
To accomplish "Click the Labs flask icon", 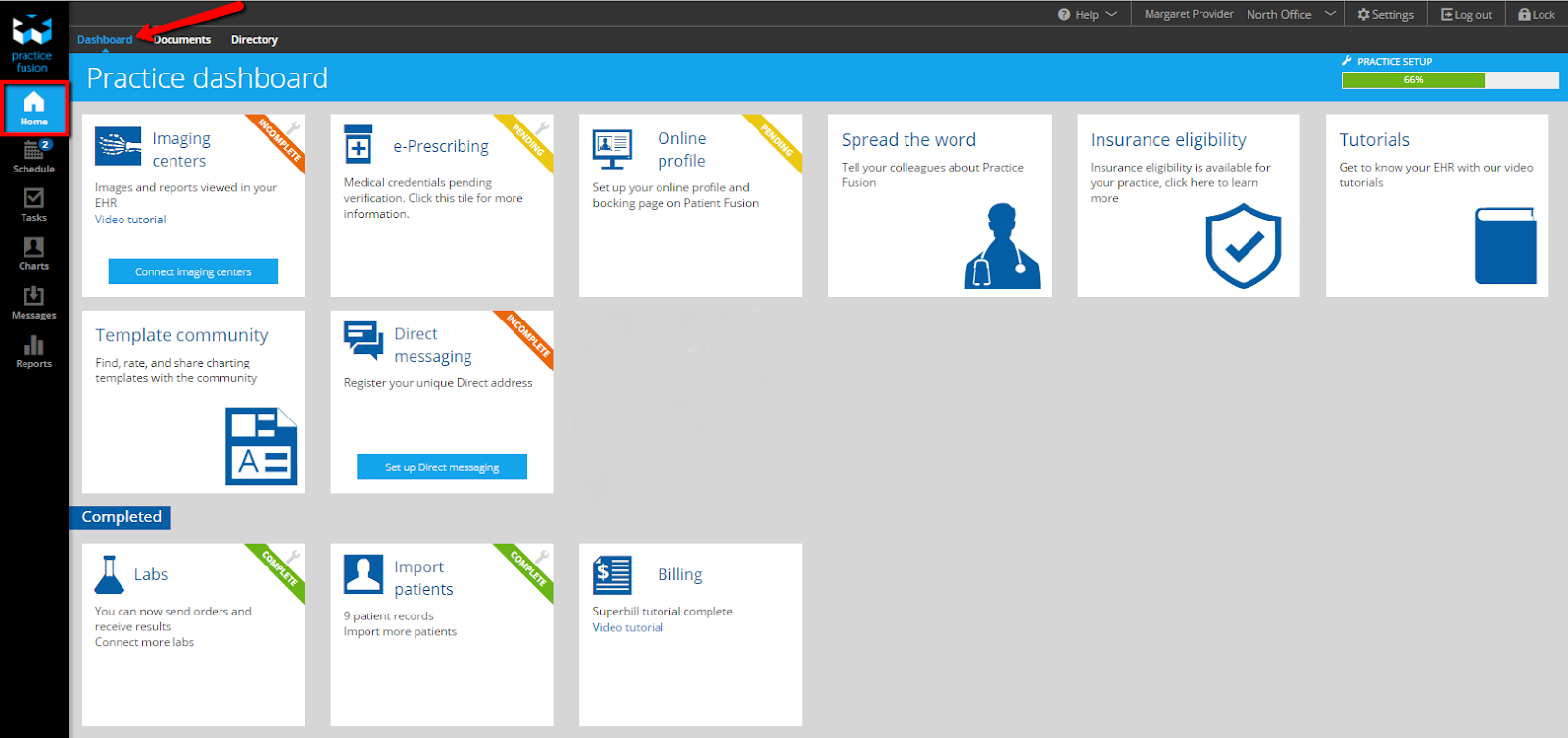I will coord(110,574).
